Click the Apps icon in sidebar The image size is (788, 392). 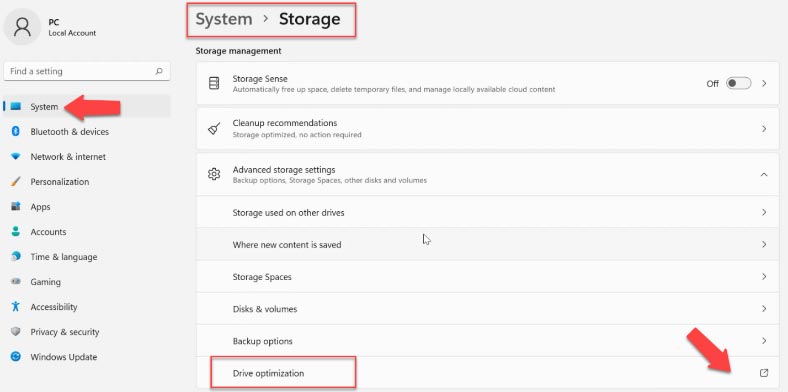pos(16,207)
